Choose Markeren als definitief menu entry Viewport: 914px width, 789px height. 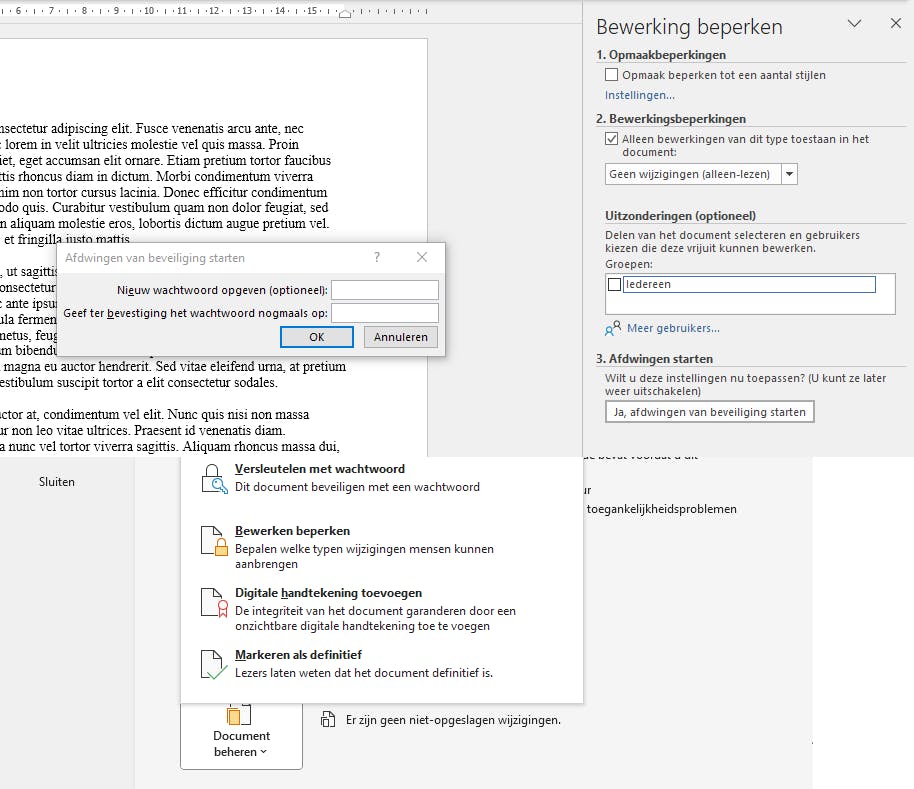(382, 664)
